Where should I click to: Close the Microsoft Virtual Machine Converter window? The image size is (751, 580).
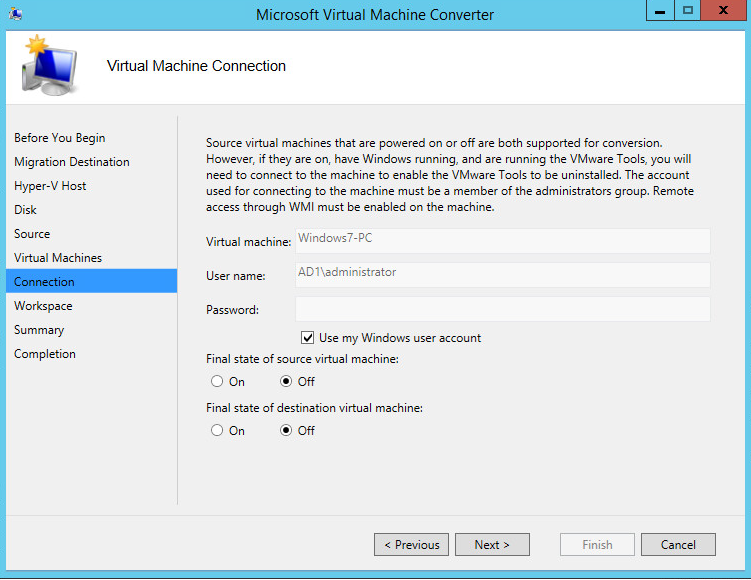point(724,11)
